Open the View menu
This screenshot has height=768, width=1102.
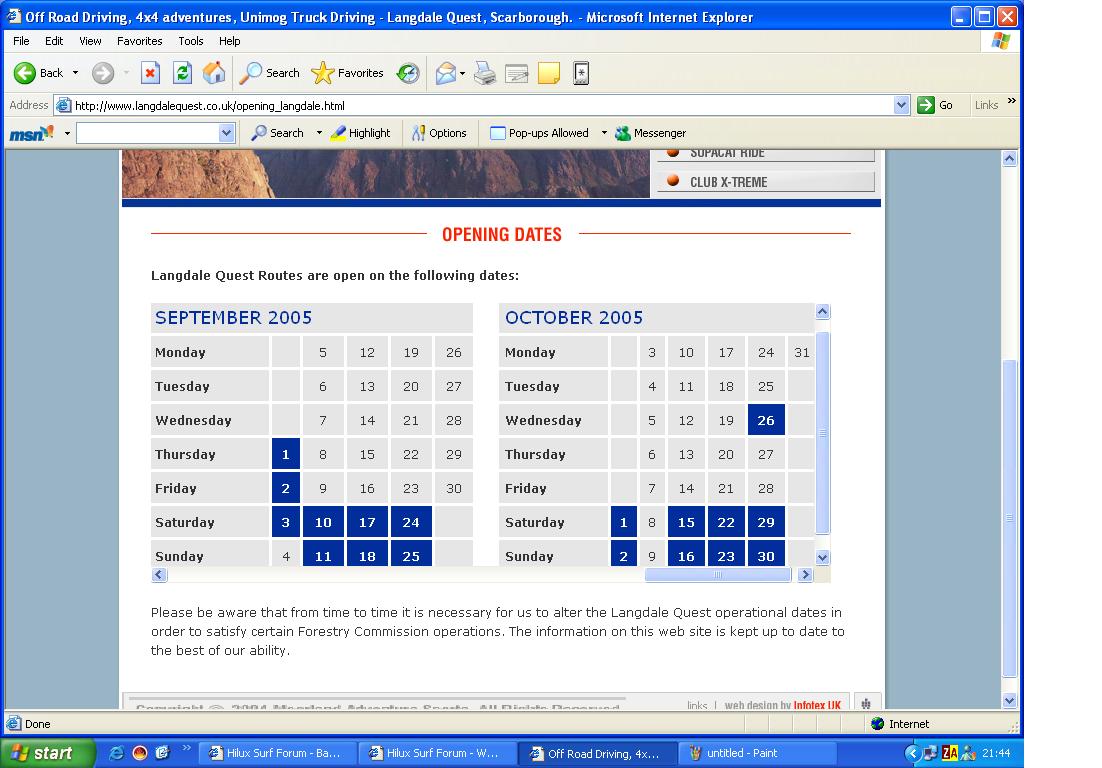pyautogui.click(x=90, y=41)
